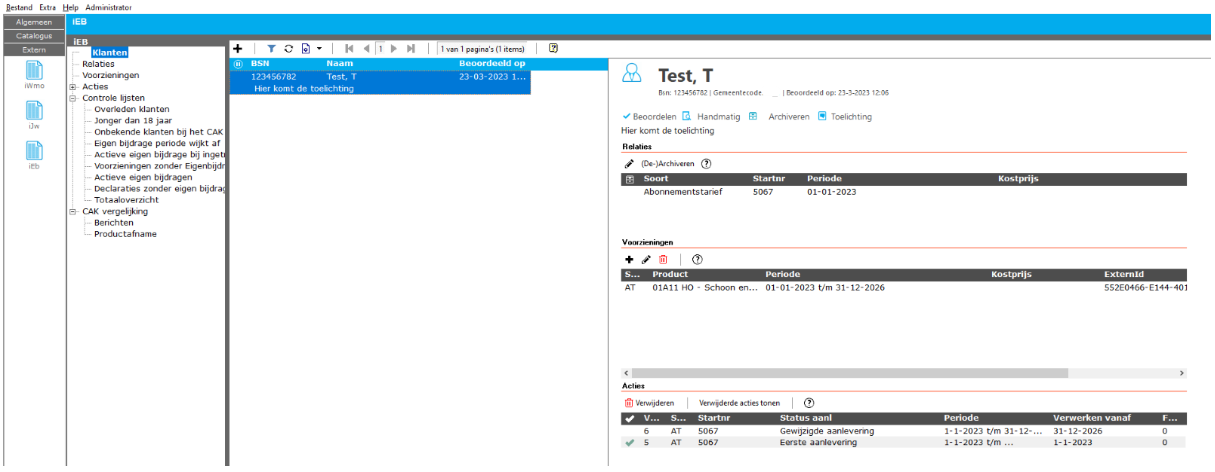This screenshot has height=472, width=1215.
Task: Toggle check mark on Eerste aanlevering row
Action: pyautogui.click(x=629, y=442)
